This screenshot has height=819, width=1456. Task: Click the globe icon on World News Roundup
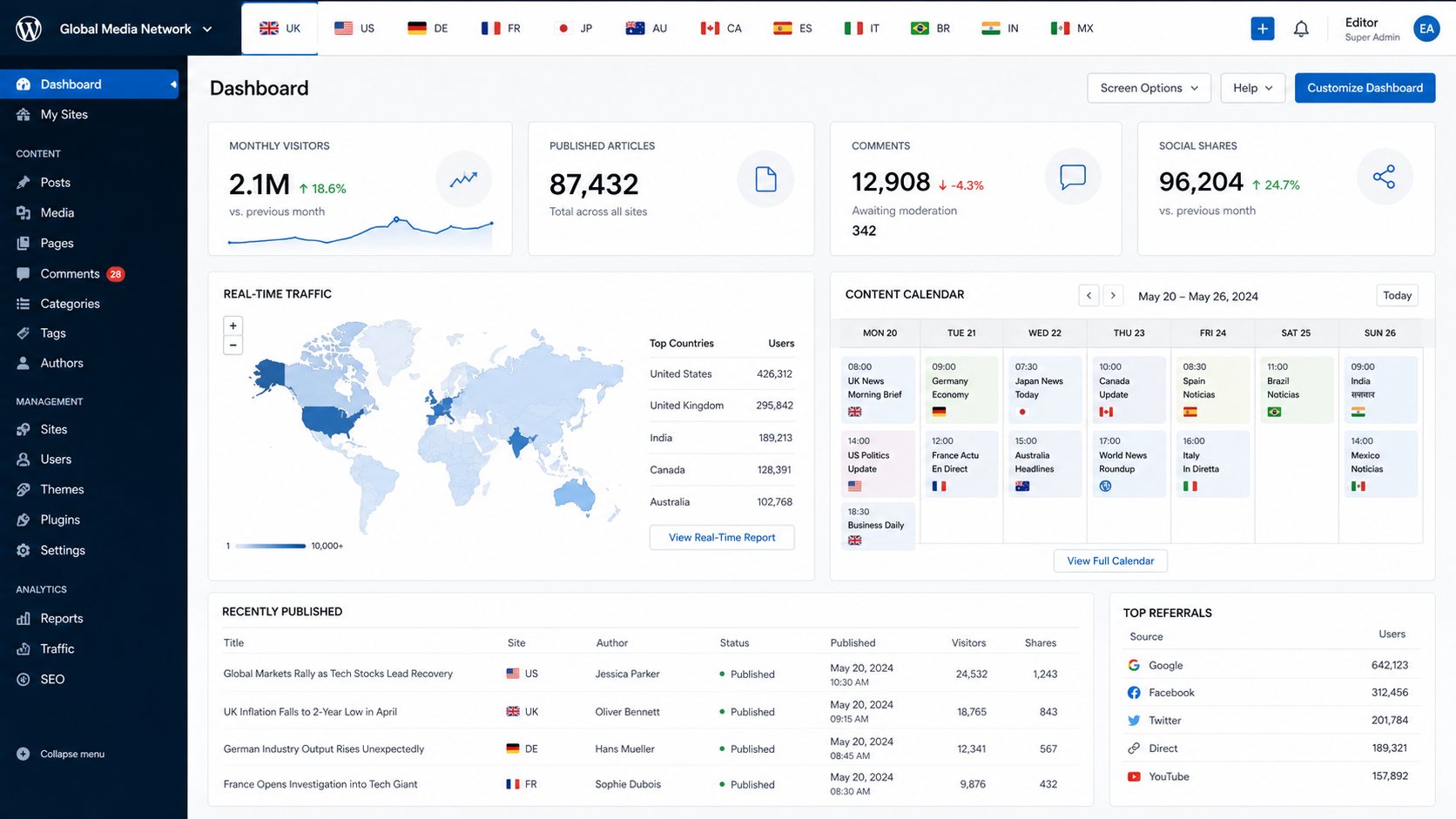click(1106, 487)
